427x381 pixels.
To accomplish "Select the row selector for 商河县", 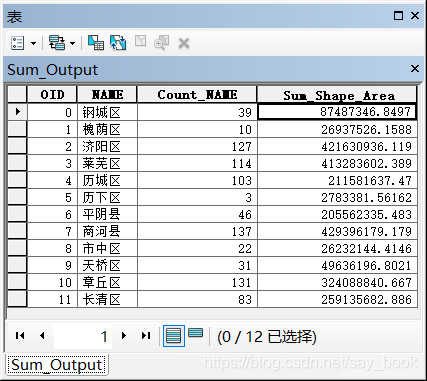I will 17,231.
